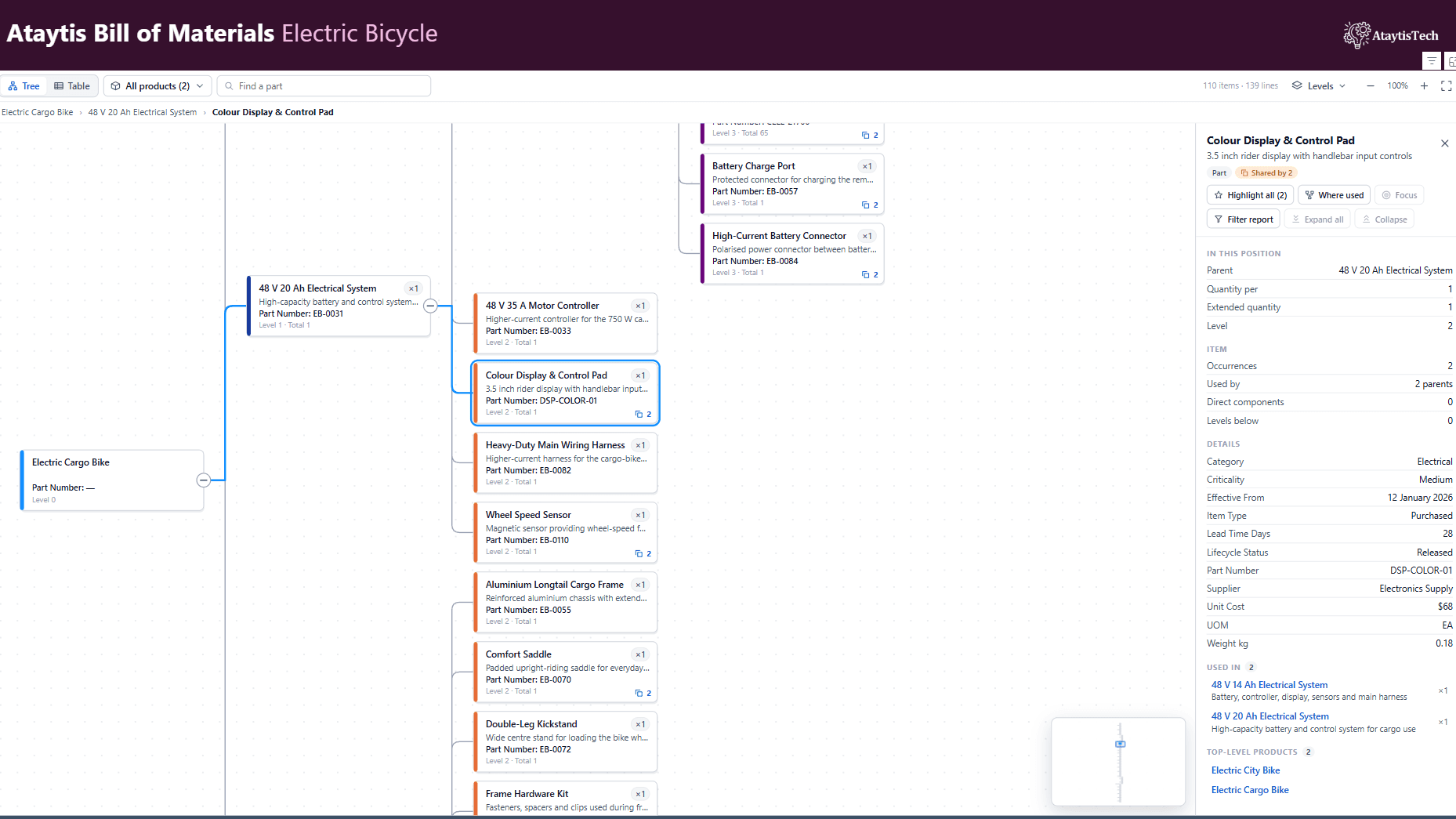Click the minimap viewport indicator
The width and height of the screenshot is (1456, 819).
pyautogui.click(x=1121, y=744)
